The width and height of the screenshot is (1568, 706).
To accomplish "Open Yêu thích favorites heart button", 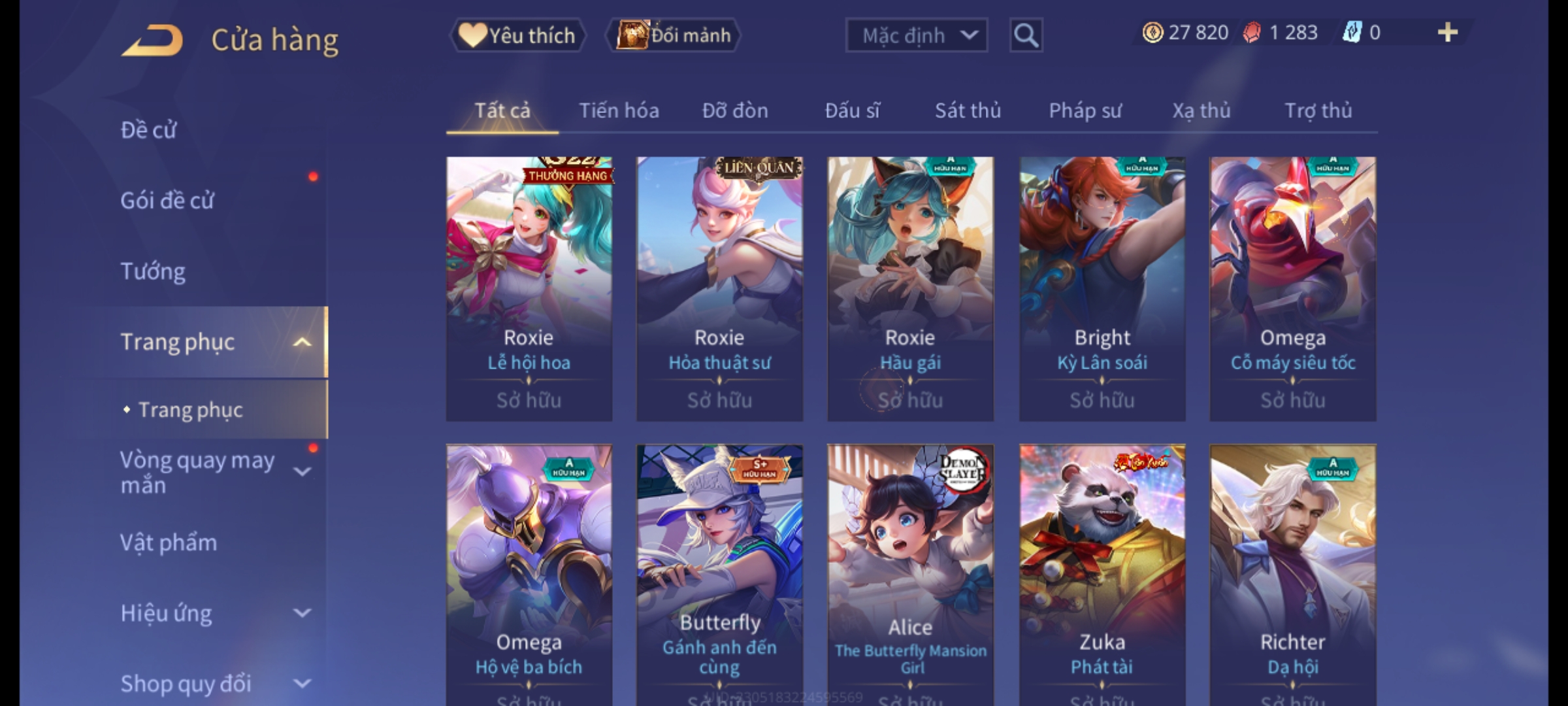I will pos(517,35).
